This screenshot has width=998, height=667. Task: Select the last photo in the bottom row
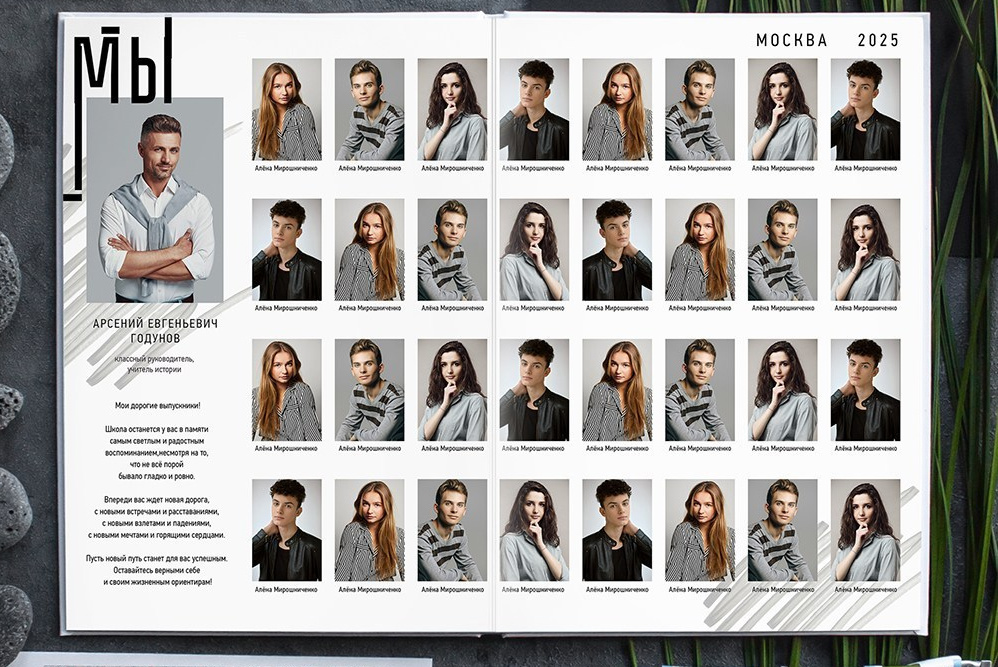(x=865, y=530)
